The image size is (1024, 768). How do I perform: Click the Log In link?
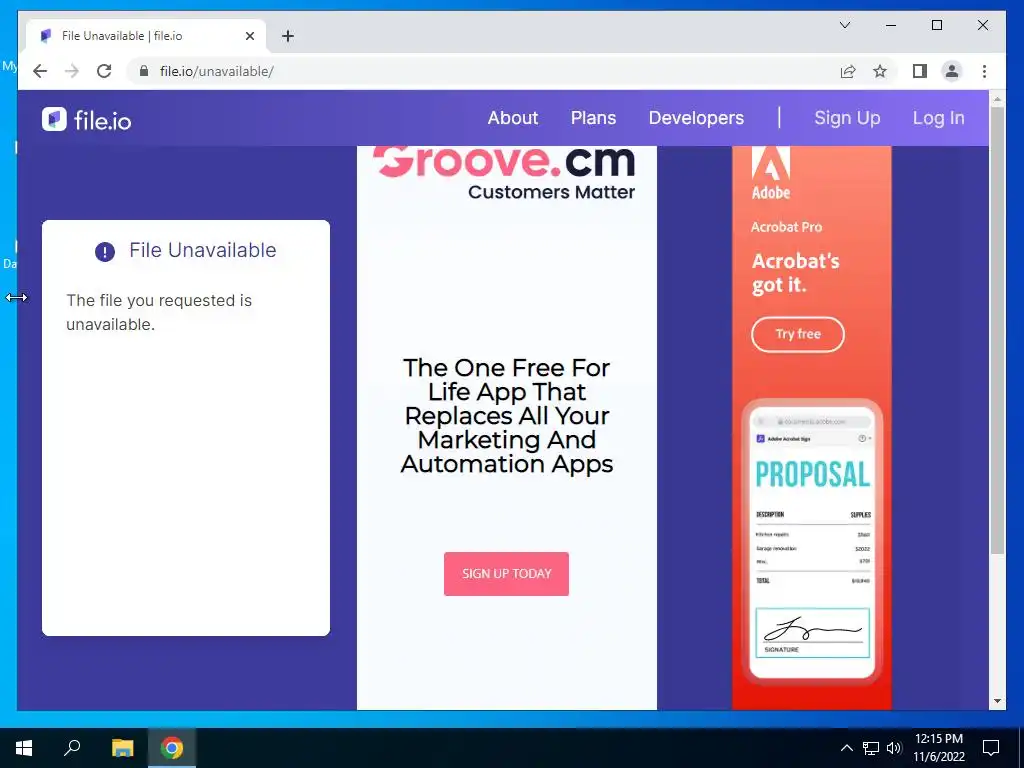[938, 118]
